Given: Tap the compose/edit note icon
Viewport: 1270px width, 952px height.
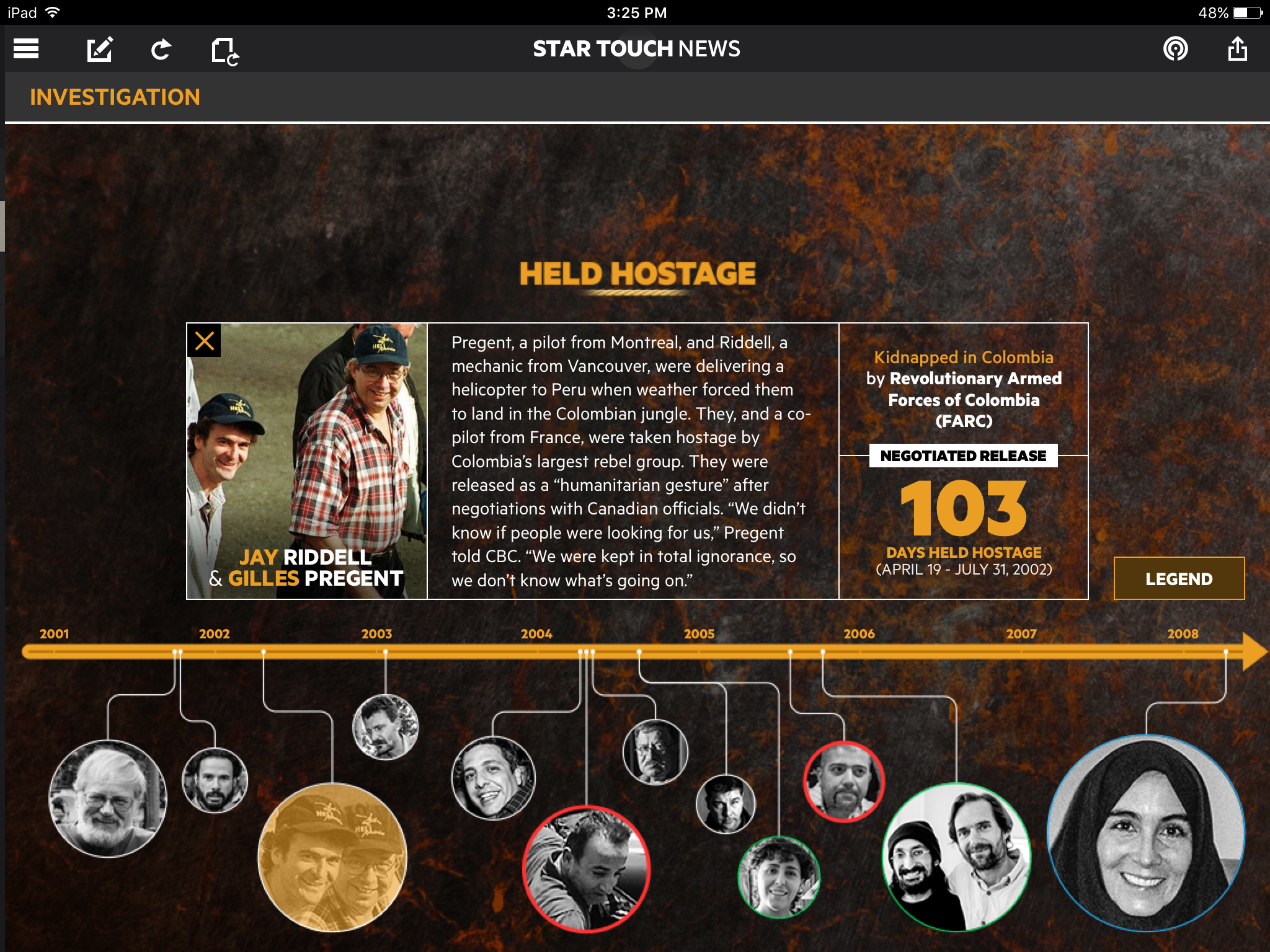Looking at the screenshot, I should click(99, 49).
